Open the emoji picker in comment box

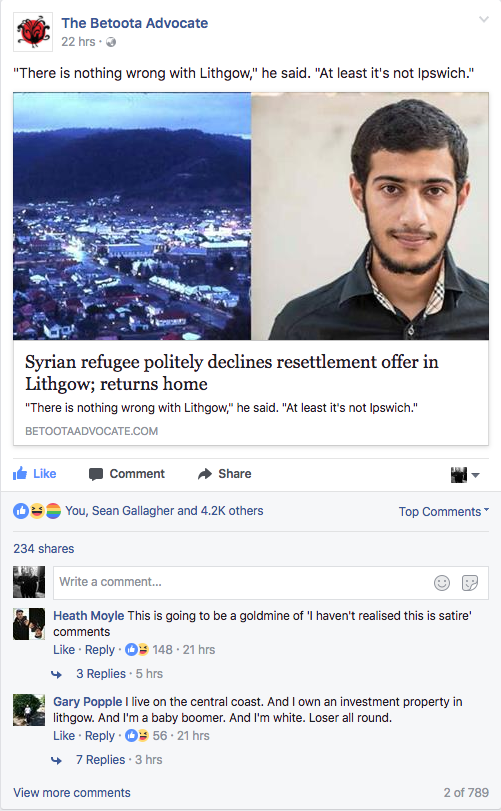(442, 583)
